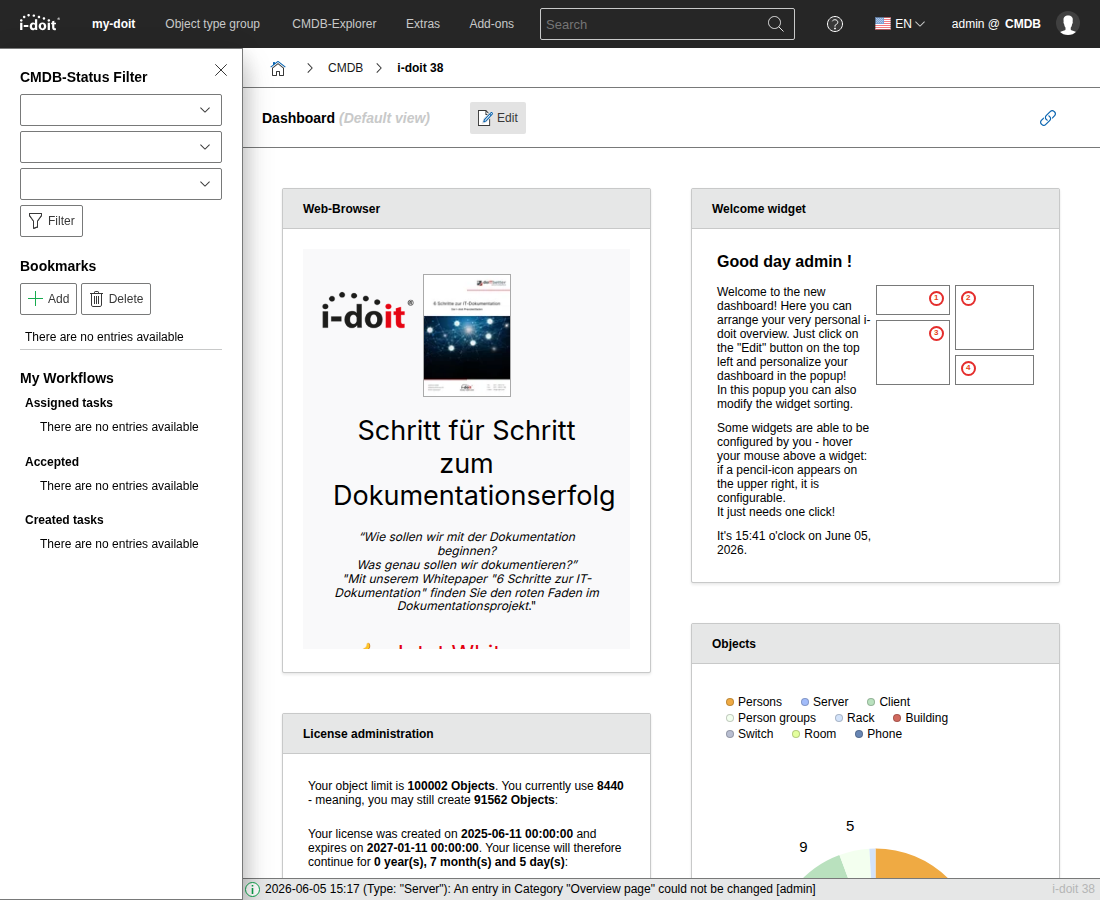
Task: Click admin @ CMDB tenant label
Action: coord(995,24)
